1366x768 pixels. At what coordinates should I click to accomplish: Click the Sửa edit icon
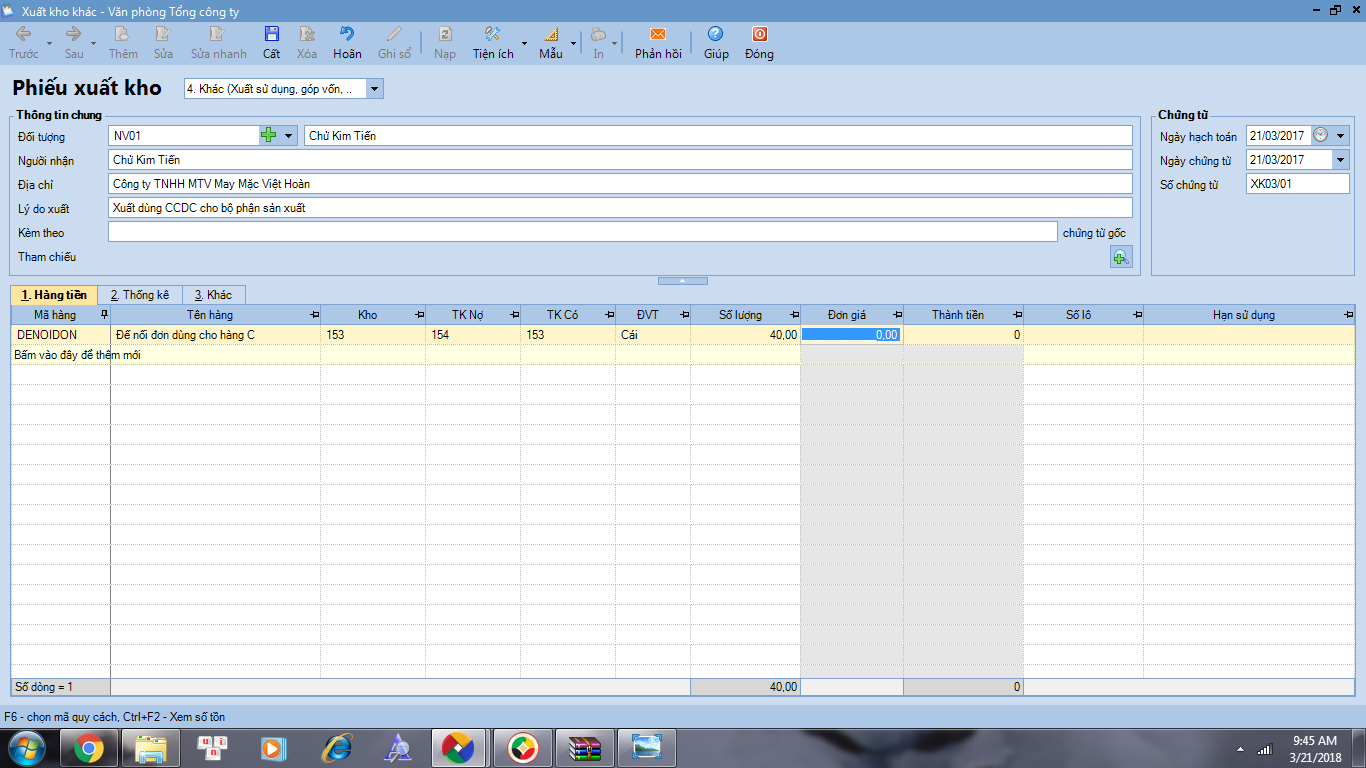(163, 34)
